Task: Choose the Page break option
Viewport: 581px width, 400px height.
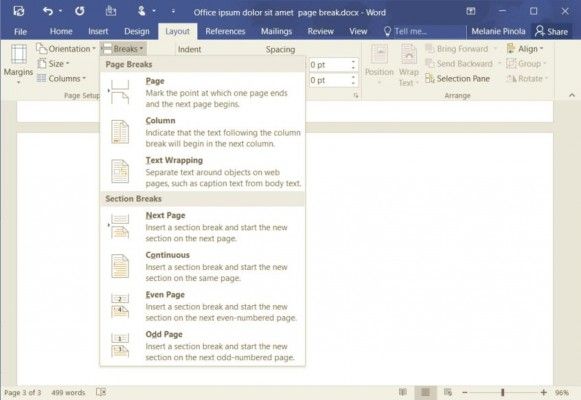Action: (202, 92)
